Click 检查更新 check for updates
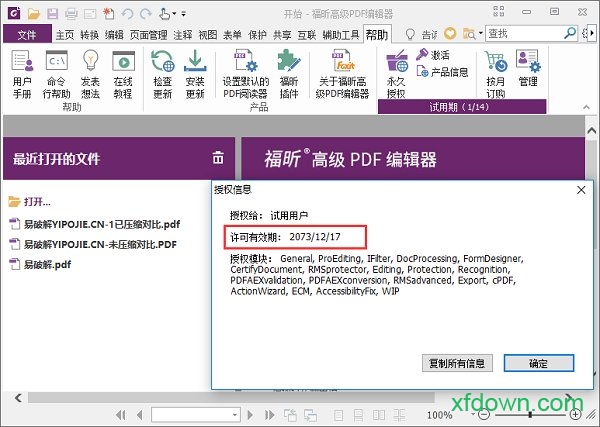 (163, 74)
